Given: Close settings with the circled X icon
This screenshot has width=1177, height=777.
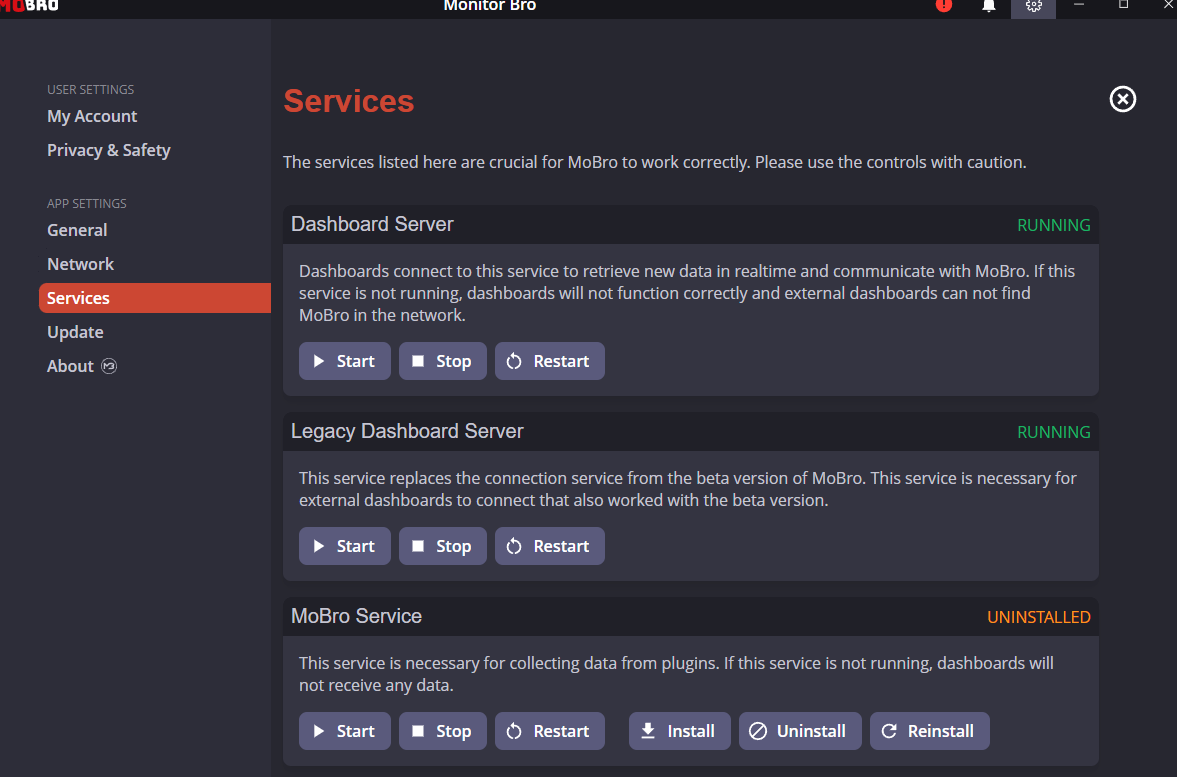Looking at the screenshot, I should click(x=1123, y=99).
